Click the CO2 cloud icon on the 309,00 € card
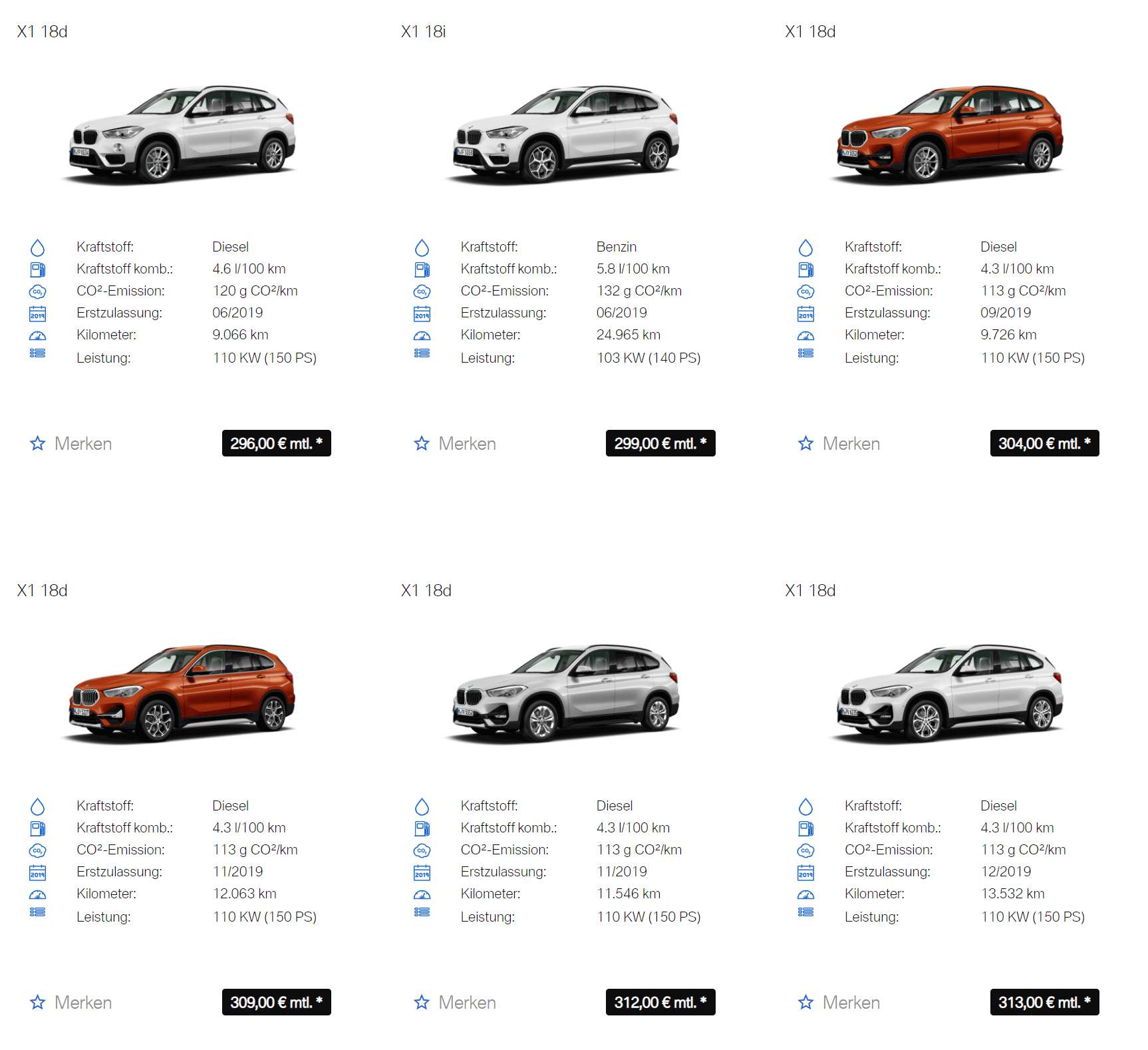Image resolution: width=1148 pixels, height=1050 pixels. (38, 850)
